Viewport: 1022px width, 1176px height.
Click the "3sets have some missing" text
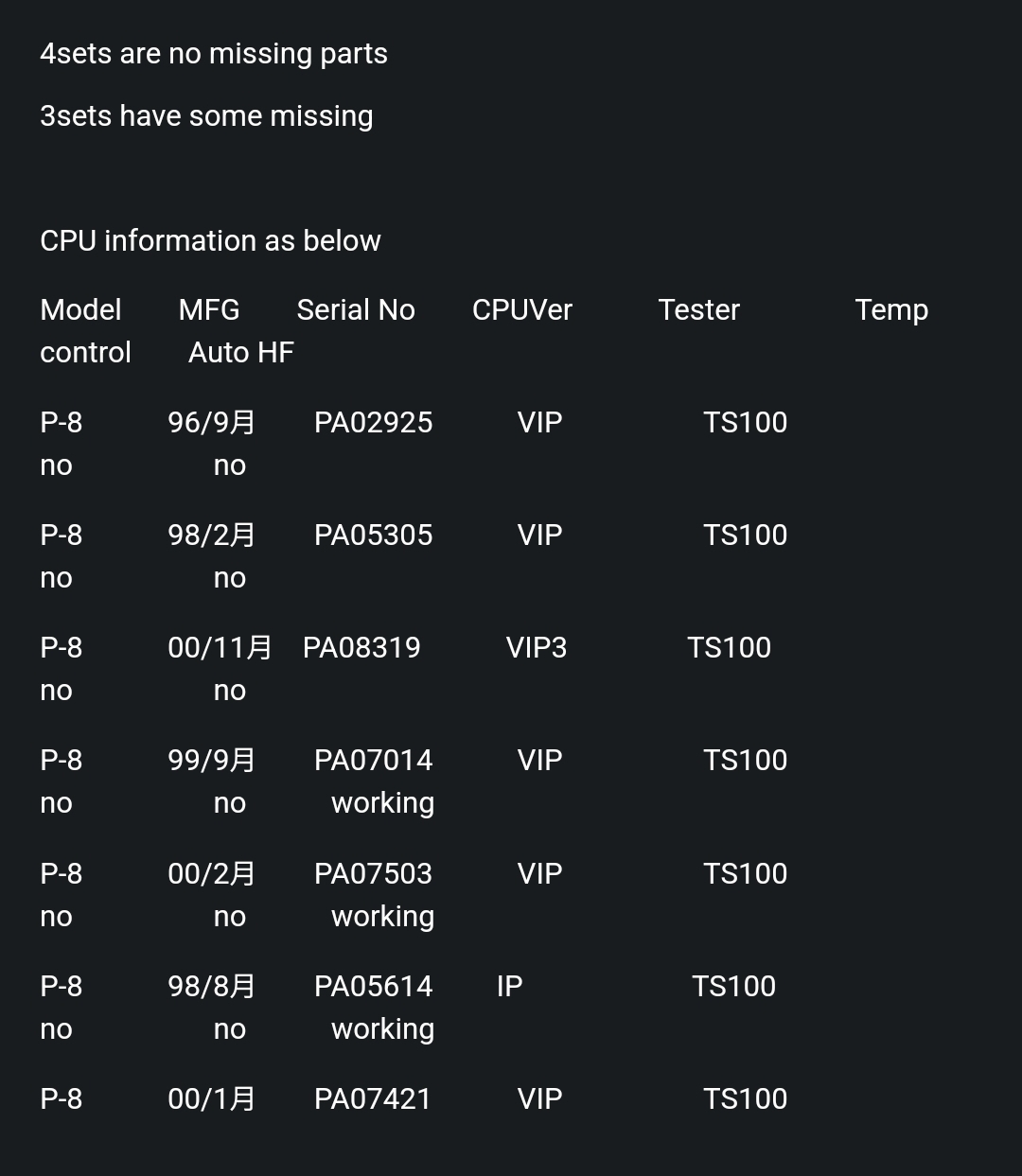pyautogui.click(x=206, y=116)
